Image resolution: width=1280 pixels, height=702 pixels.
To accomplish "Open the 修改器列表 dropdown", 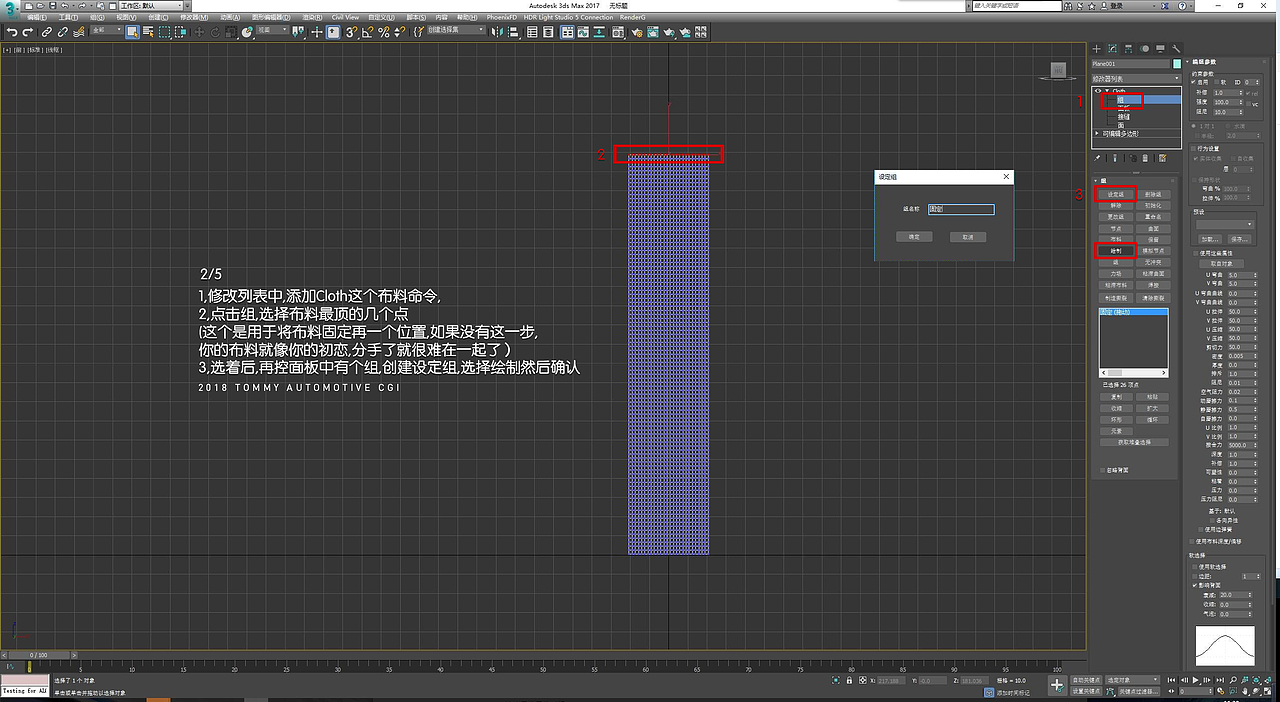I will 1137,79.
